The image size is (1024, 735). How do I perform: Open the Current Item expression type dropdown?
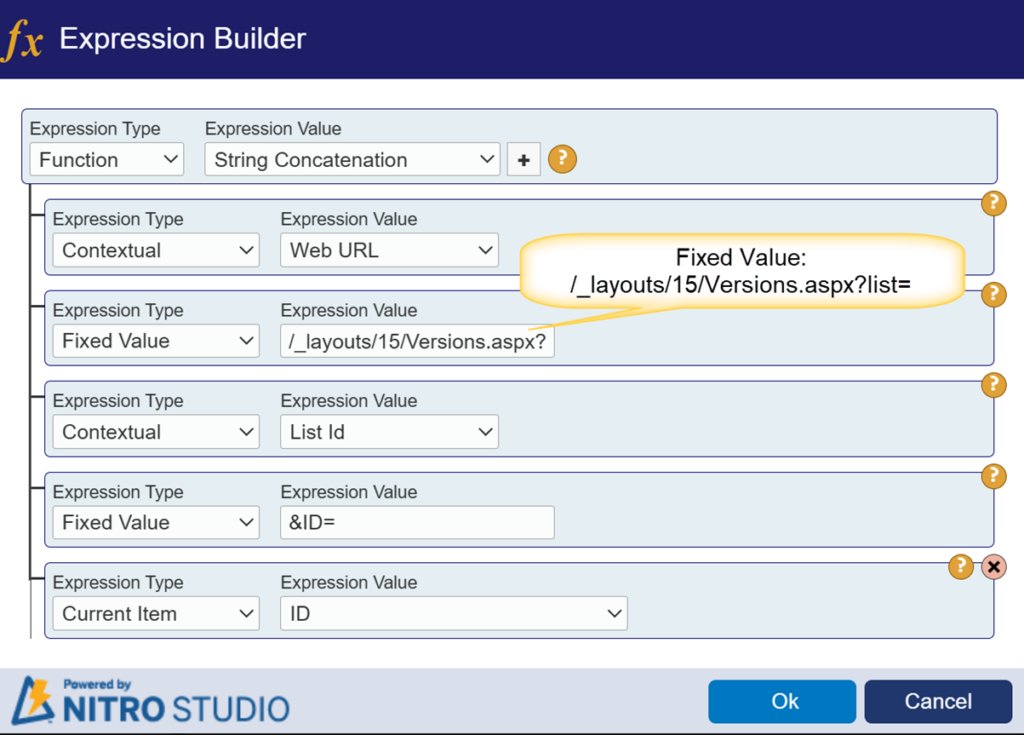click(156, 613)
